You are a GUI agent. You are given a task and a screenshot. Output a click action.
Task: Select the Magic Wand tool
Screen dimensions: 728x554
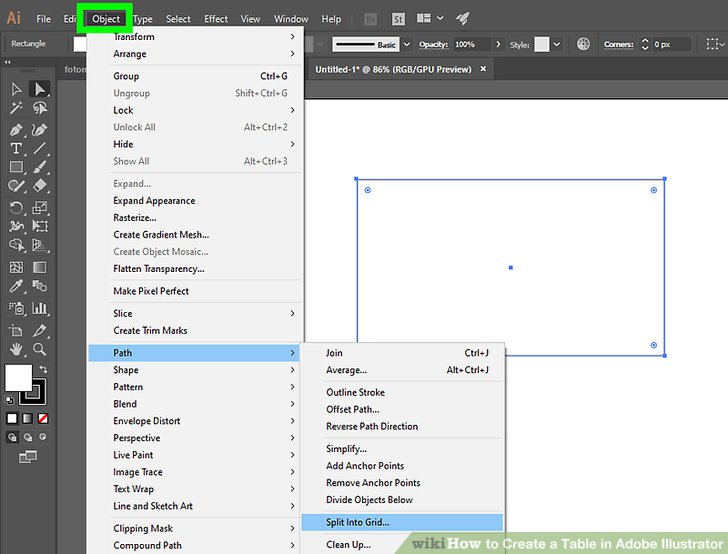coord(17,108)
